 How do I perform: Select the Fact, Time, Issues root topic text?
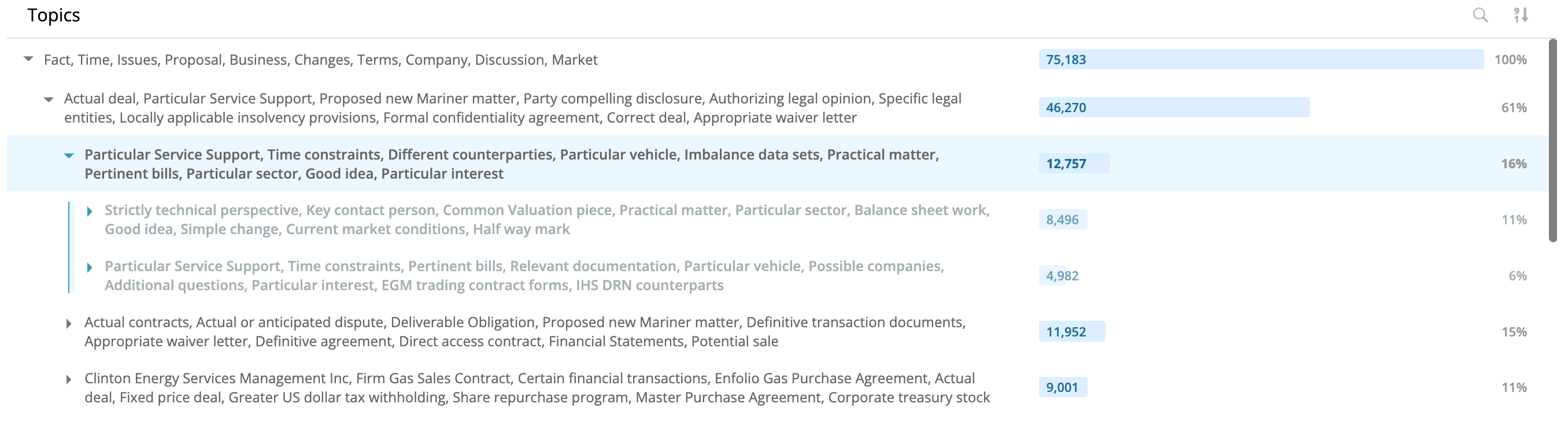(320, 60)
